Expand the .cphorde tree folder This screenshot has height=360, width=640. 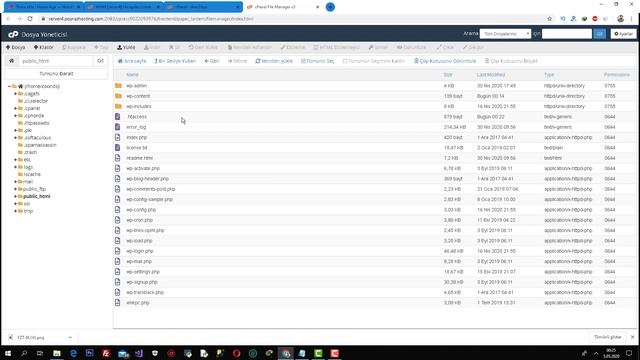coord(16,116)
